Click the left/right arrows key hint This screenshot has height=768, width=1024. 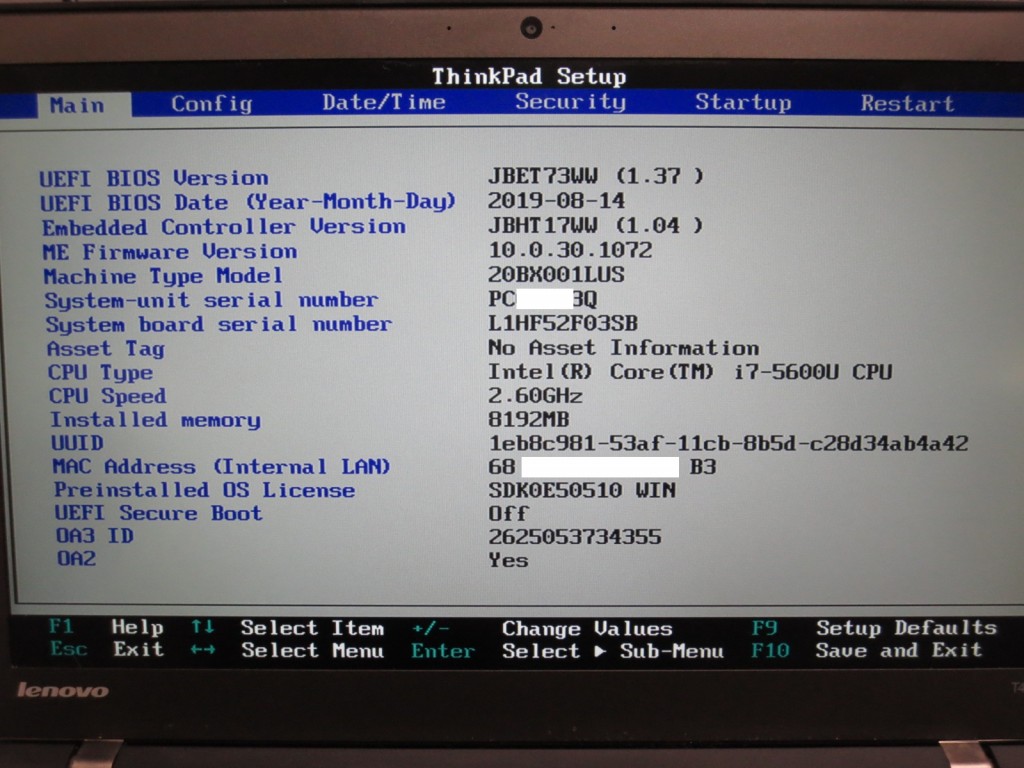click(x=202, y=650)
